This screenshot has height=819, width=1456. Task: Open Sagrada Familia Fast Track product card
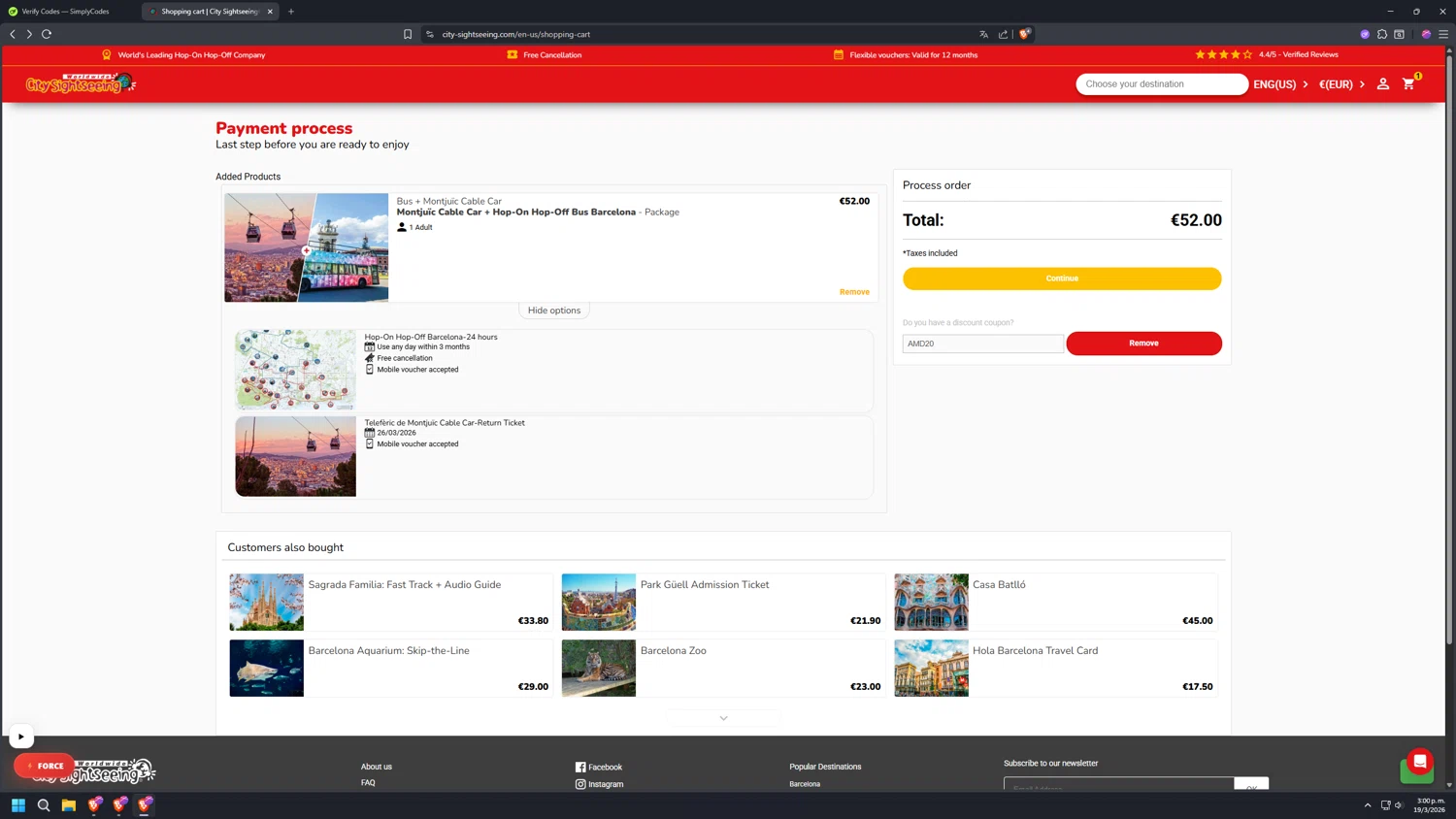point(391,602)
